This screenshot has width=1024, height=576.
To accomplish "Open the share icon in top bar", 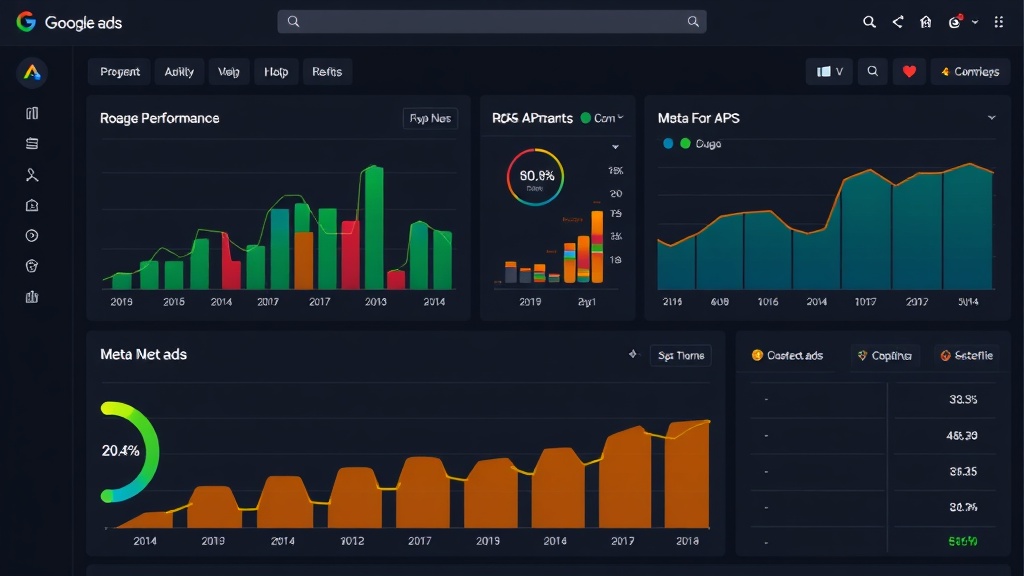I will [898, 22].
